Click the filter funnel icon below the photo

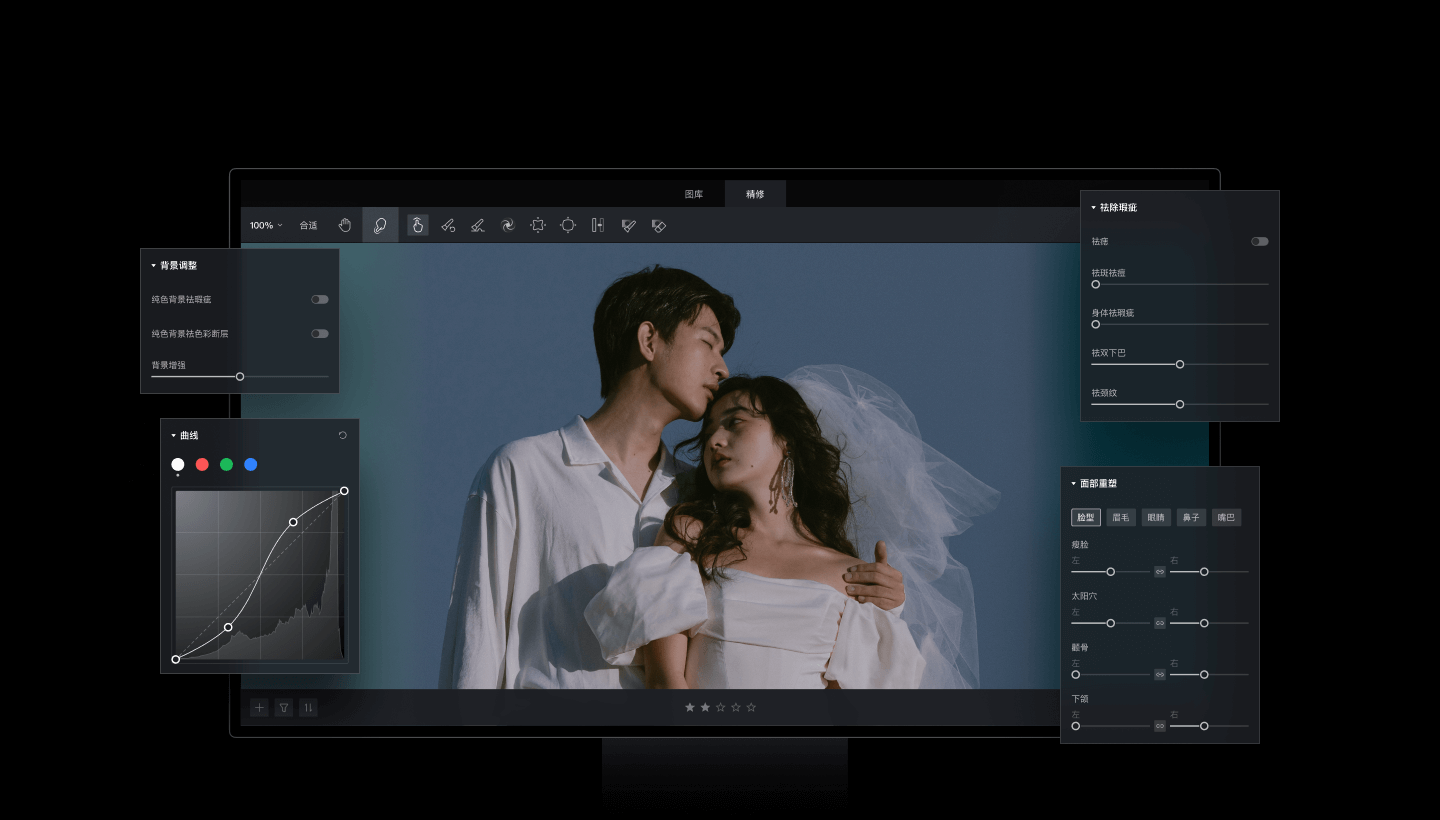click(x=284, y=708)
